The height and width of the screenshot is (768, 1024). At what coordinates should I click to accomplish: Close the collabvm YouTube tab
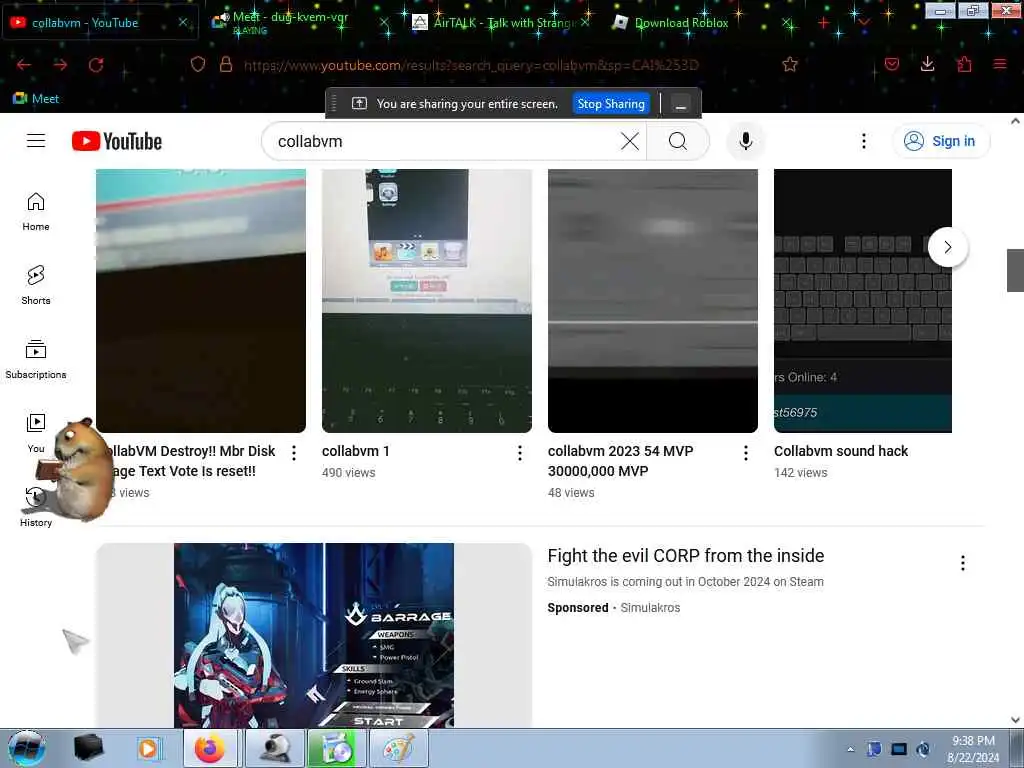183,23
